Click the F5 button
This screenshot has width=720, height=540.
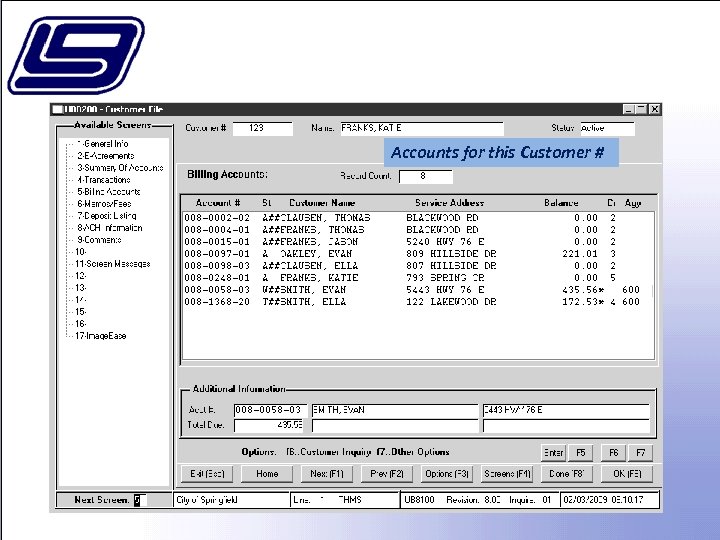click(x=581, y=453)
